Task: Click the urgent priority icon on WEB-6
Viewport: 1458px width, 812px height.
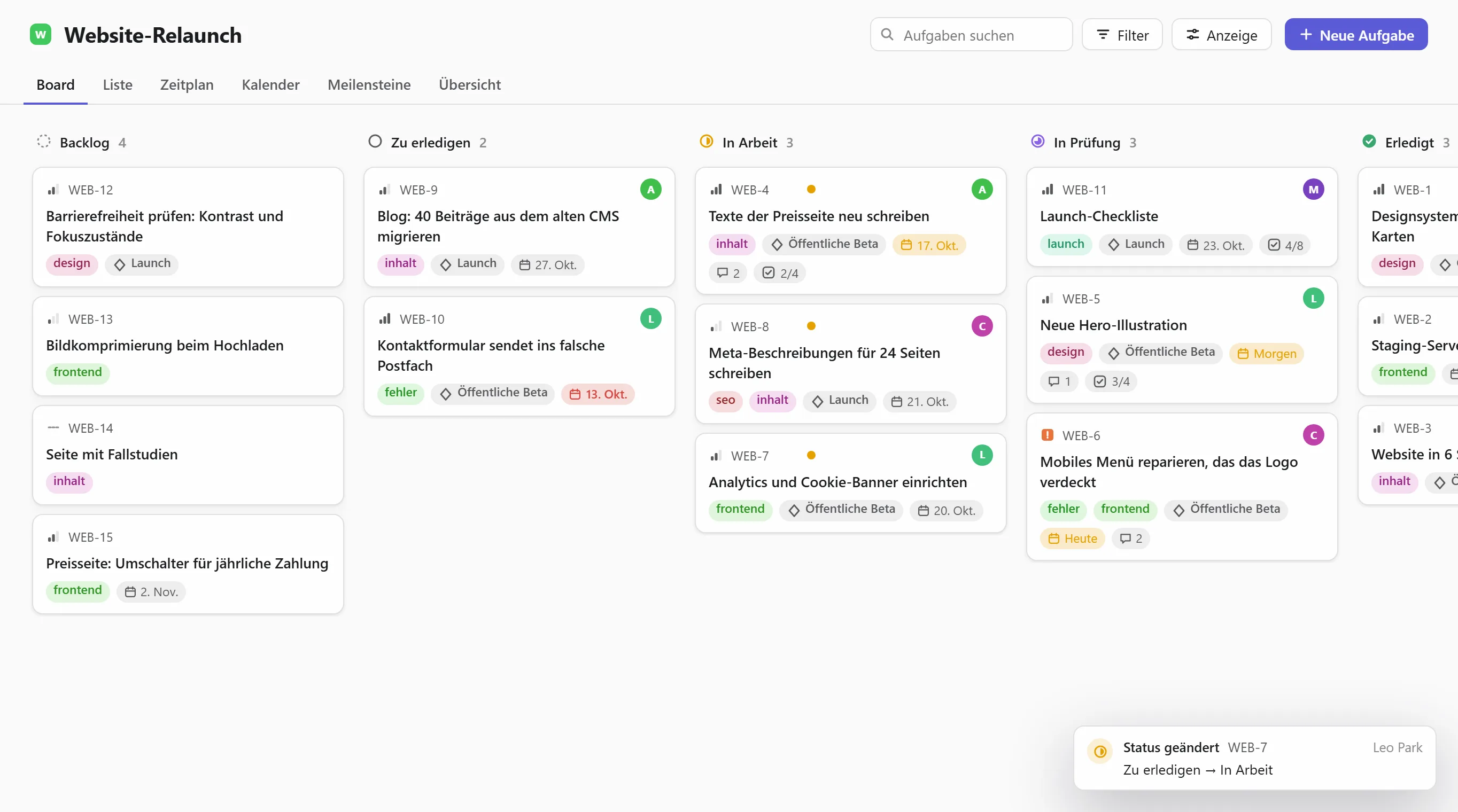Action: coord(1047,434)
